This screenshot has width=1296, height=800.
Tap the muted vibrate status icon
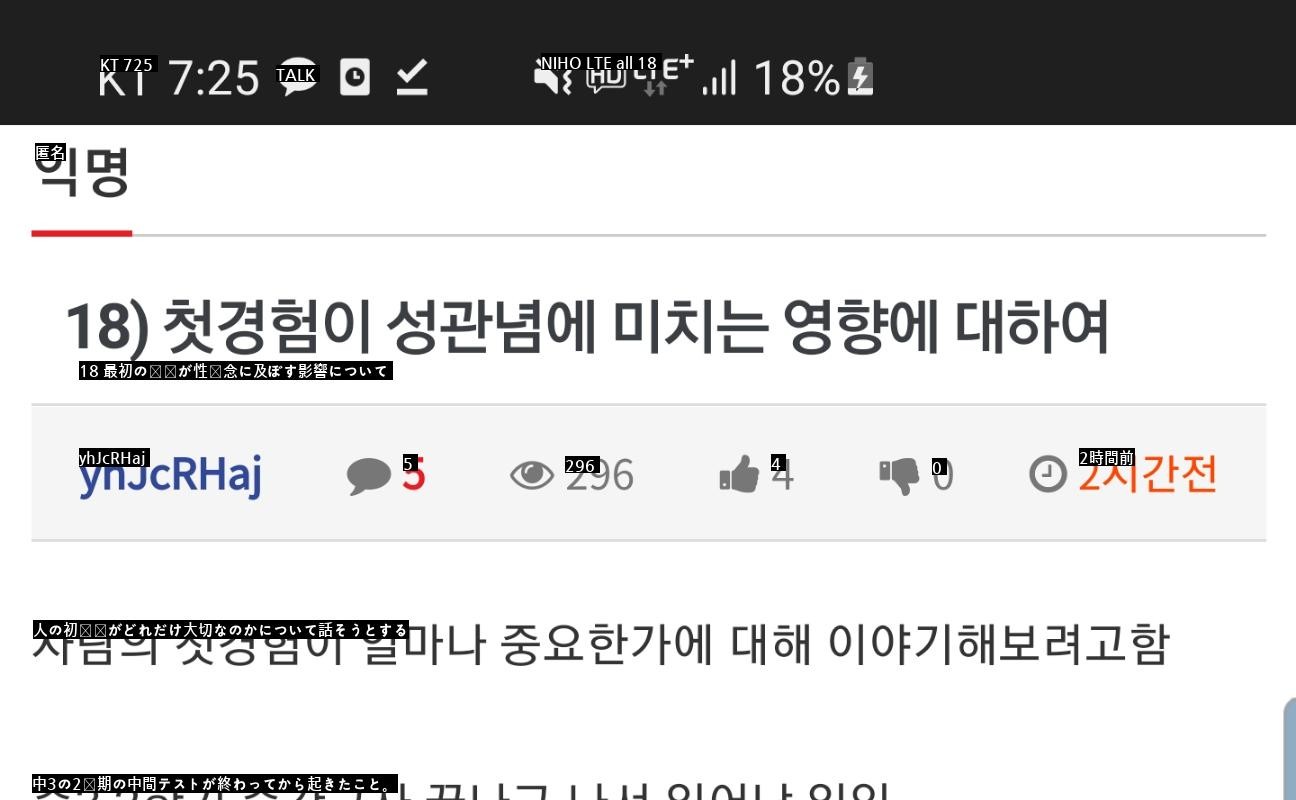pos(553,77)
